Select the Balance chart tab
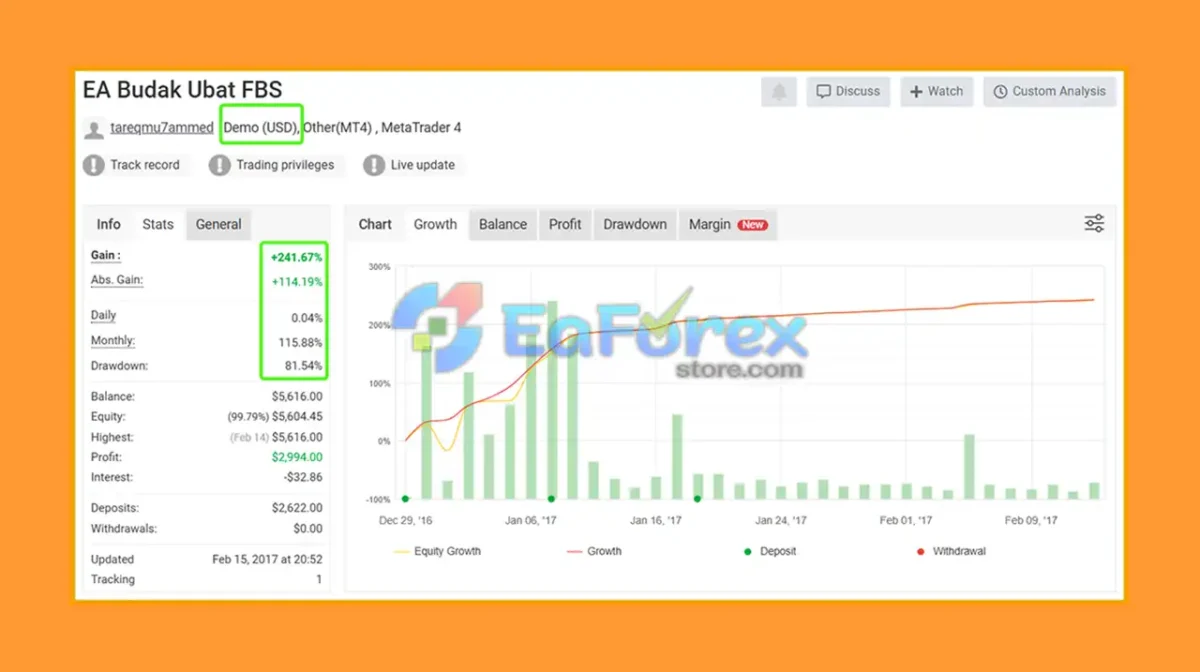Screen dimensions: 1200x672 [x=503, y=224]
